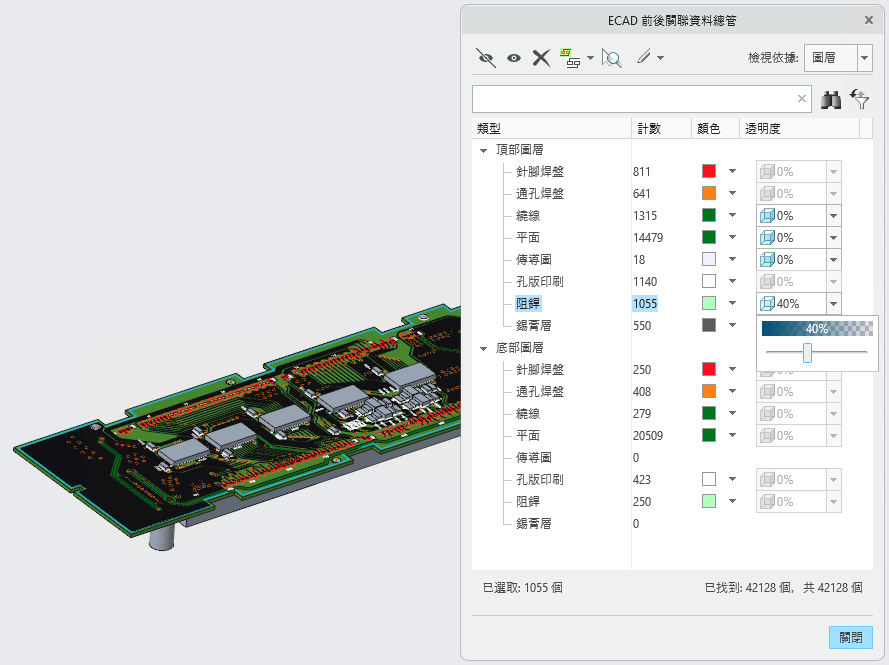Screen dimensions: 889x665
Task: Click the red swatch for top 針腳焊盤
Action: click(709, 171)
